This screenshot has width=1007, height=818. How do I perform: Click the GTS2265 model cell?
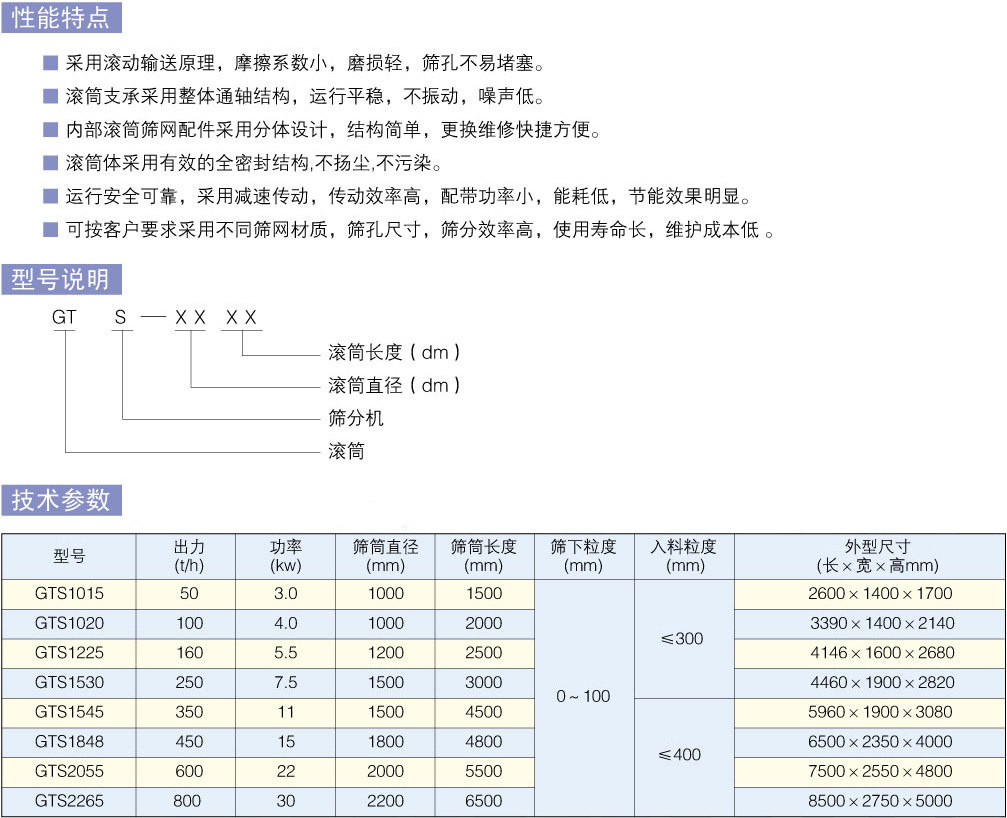coord(69,801)
